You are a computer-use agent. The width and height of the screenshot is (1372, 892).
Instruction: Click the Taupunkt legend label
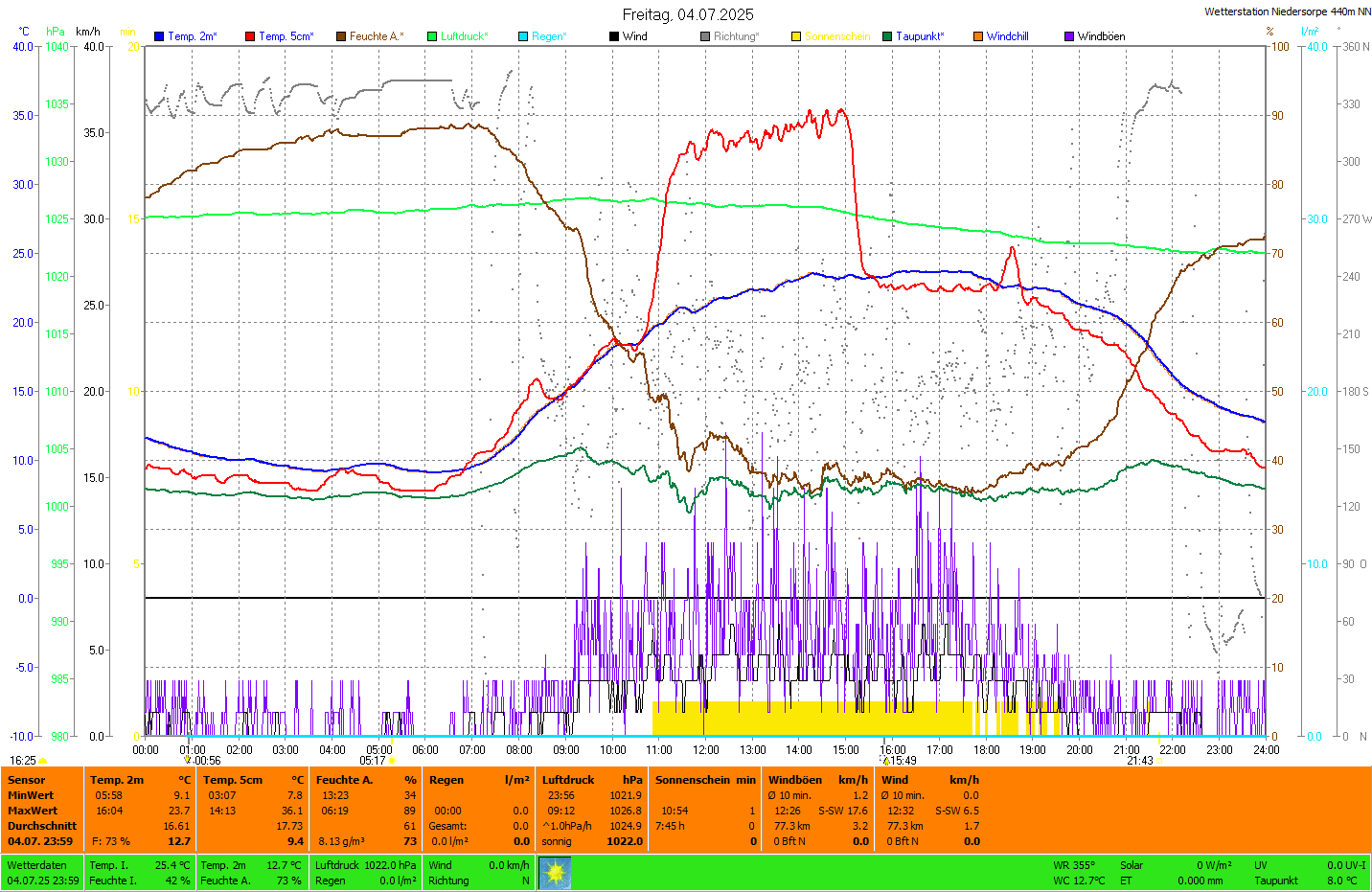[x=919, y=36]
